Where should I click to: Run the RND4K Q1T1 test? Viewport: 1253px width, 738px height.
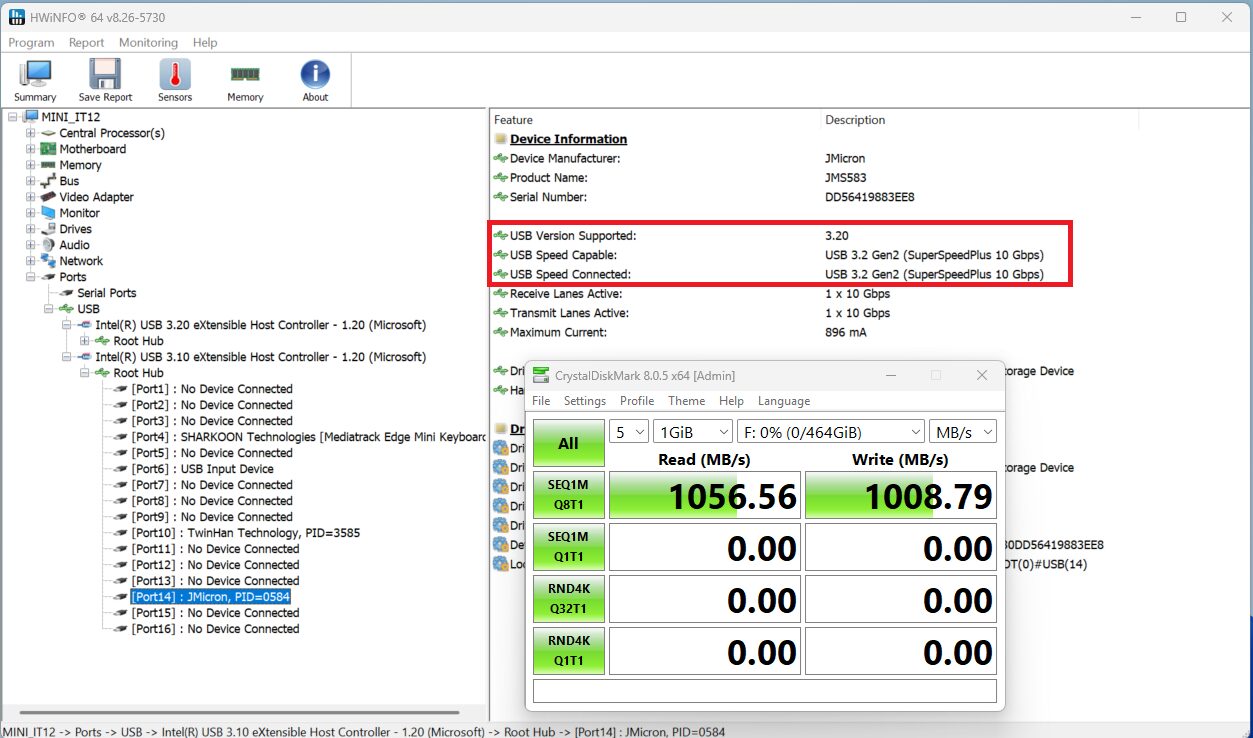tap(568, 652)
